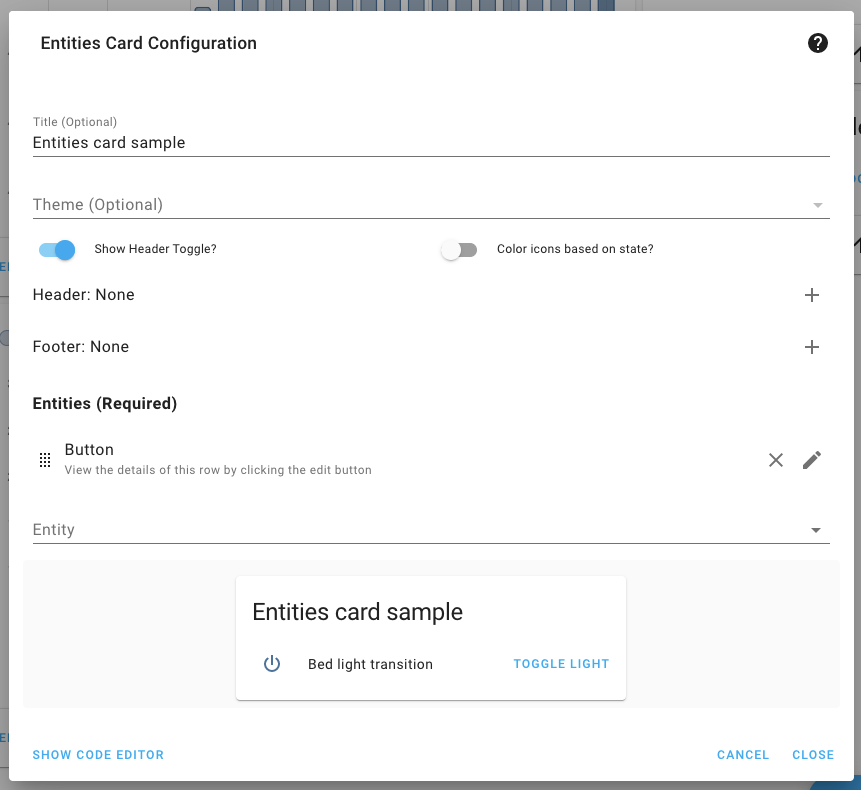
Task: Click Bed light transition in the preview
Action: [x=369, y=663]
